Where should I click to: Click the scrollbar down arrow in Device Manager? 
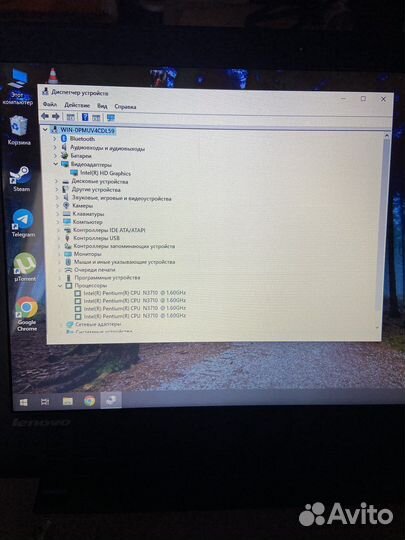378,327
